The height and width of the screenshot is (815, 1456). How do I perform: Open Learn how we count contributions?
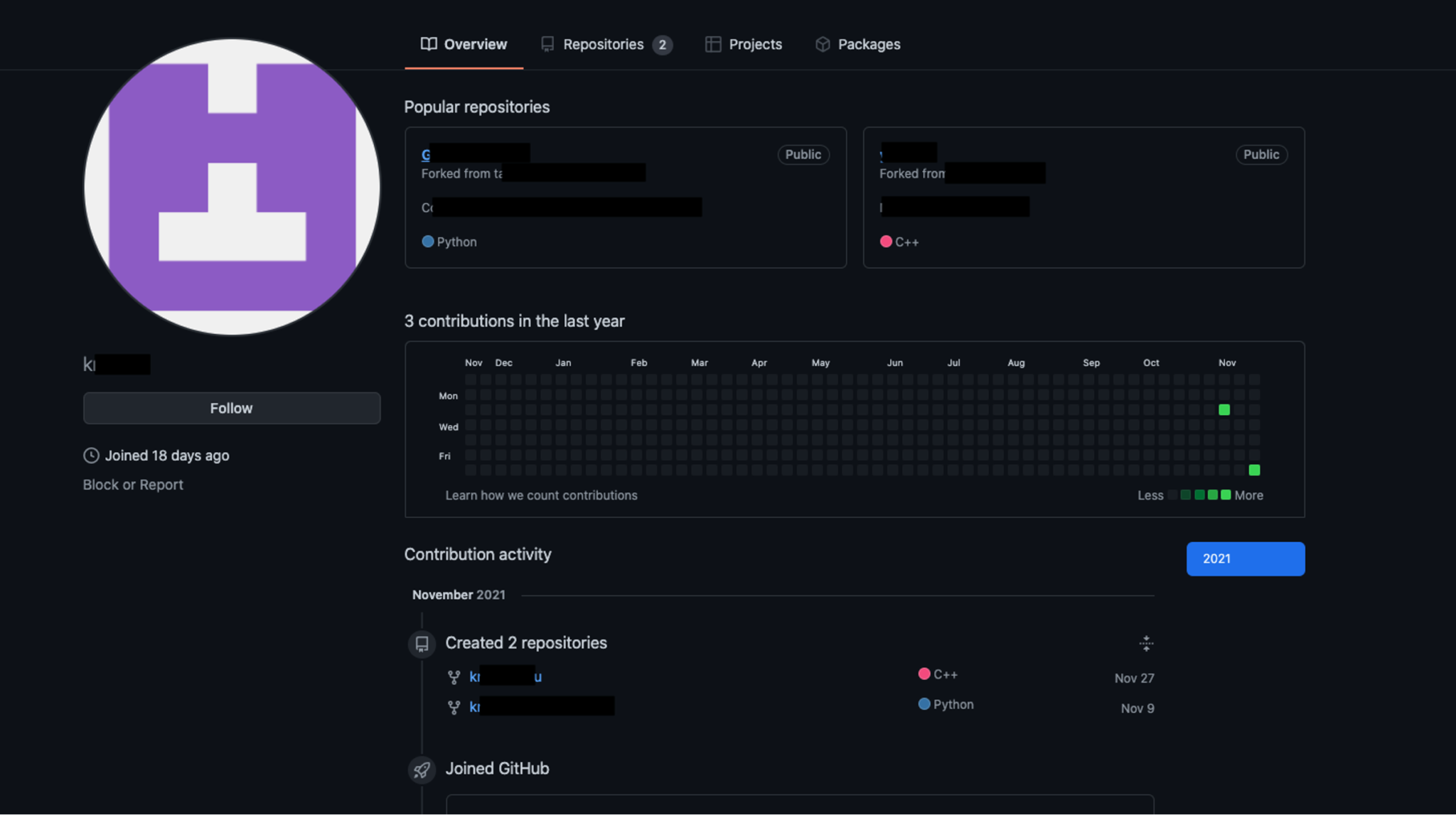click(x=541, y=495)
